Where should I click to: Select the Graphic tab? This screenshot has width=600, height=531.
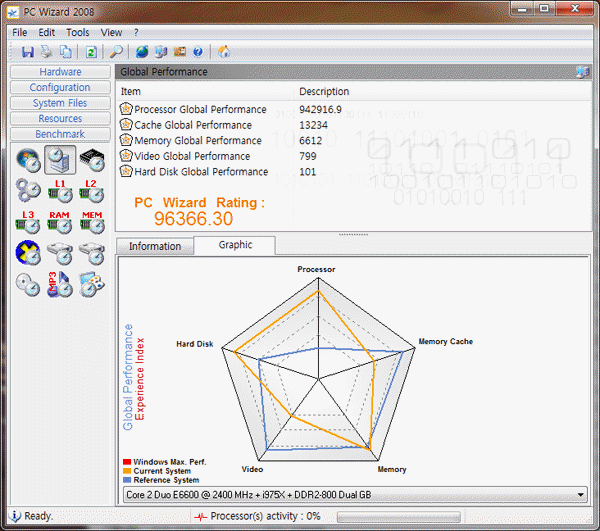point(235,245)
